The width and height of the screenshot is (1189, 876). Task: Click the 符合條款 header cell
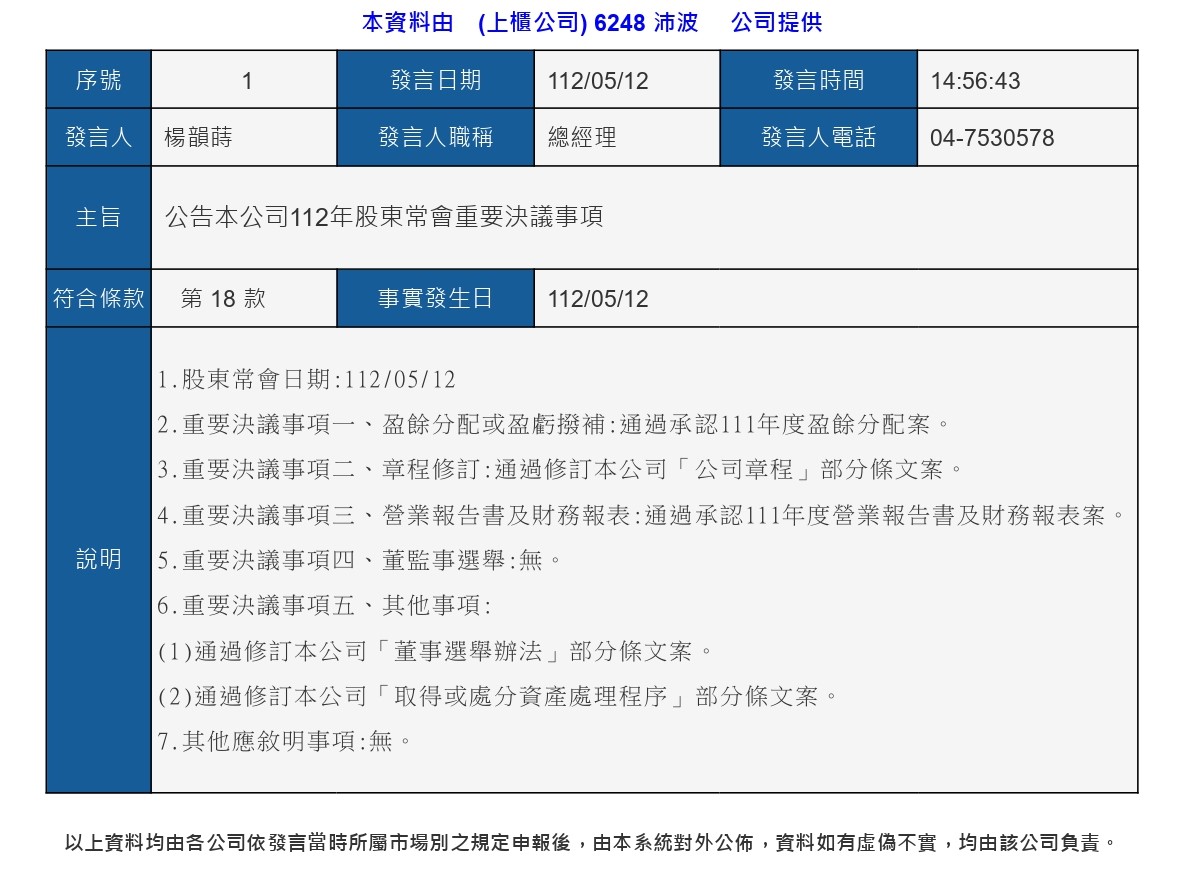[x=99, y=298]
